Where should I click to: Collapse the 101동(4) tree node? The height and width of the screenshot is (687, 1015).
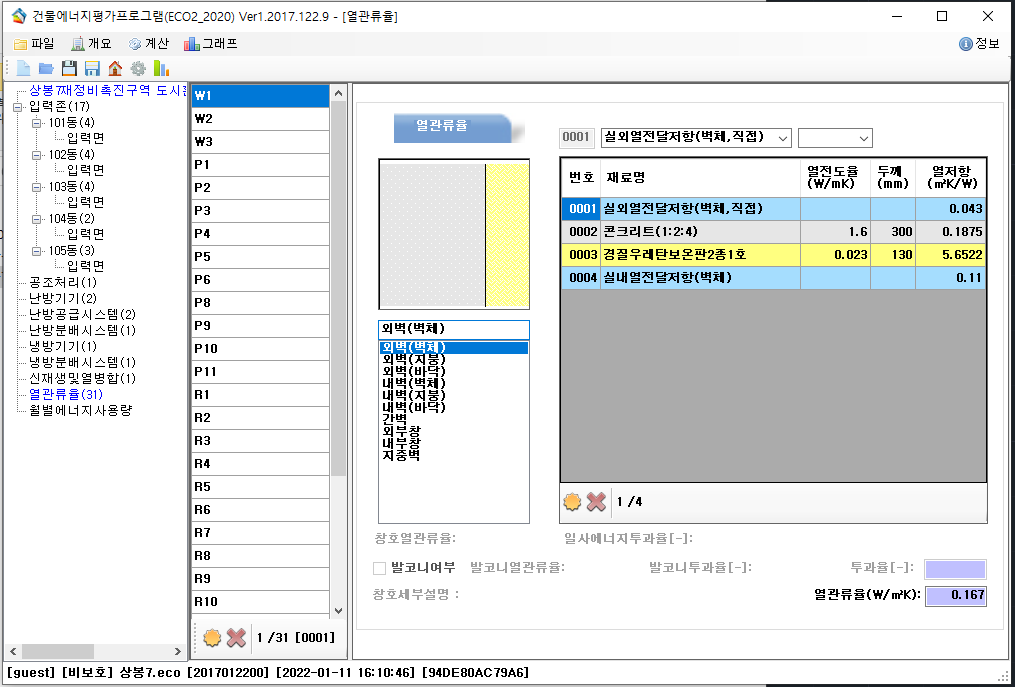(x=37, y=122)
